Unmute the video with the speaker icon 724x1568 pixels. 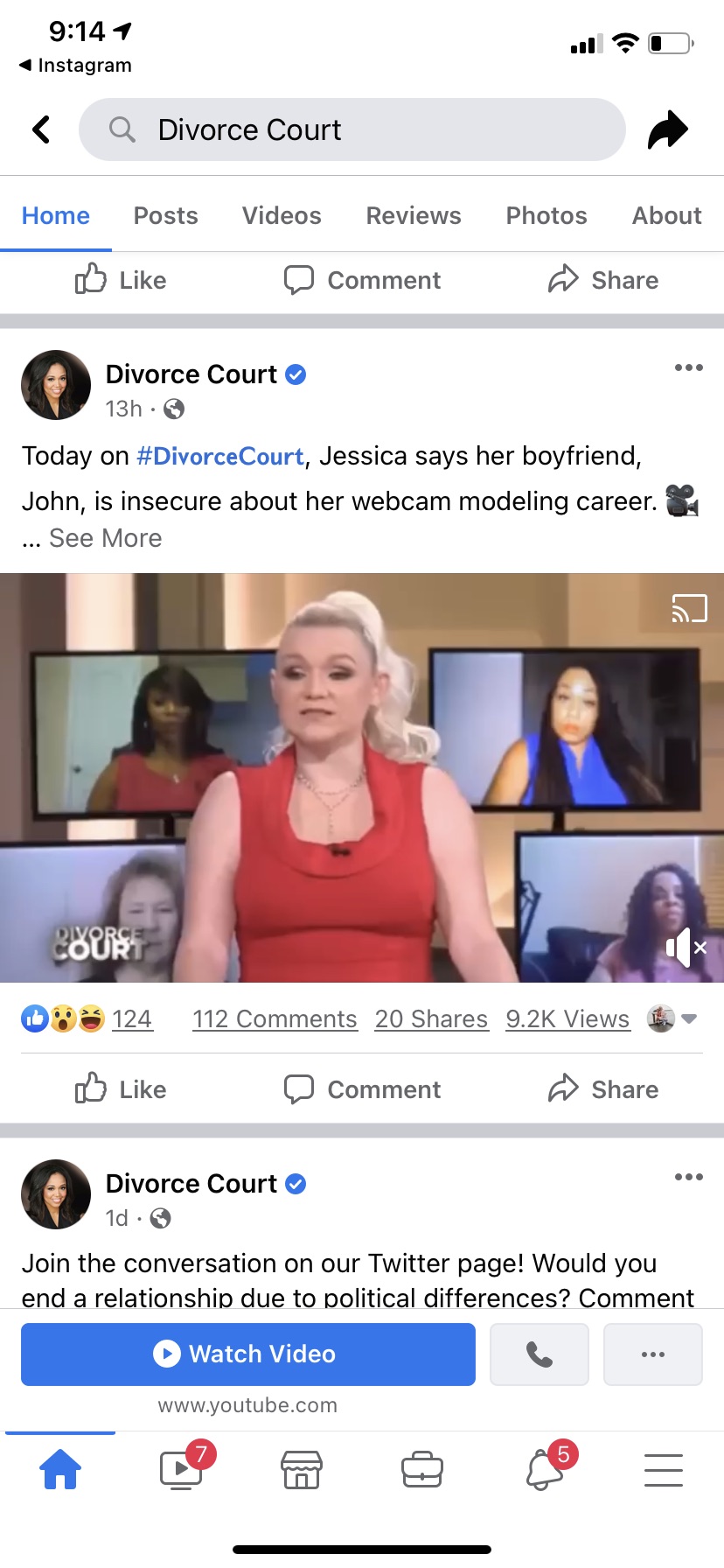pos(686,947)
